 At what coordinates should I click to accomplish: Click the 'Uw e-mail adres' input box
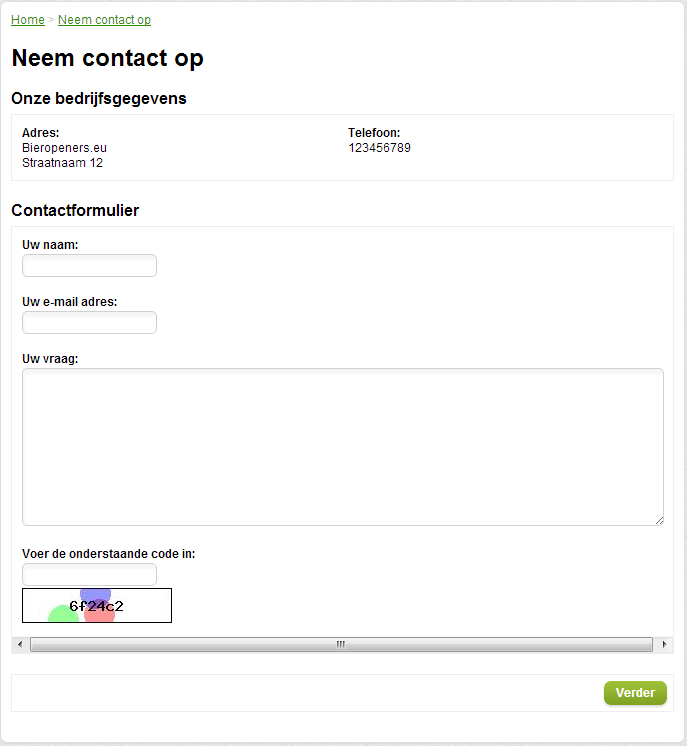tap(89, 322)
